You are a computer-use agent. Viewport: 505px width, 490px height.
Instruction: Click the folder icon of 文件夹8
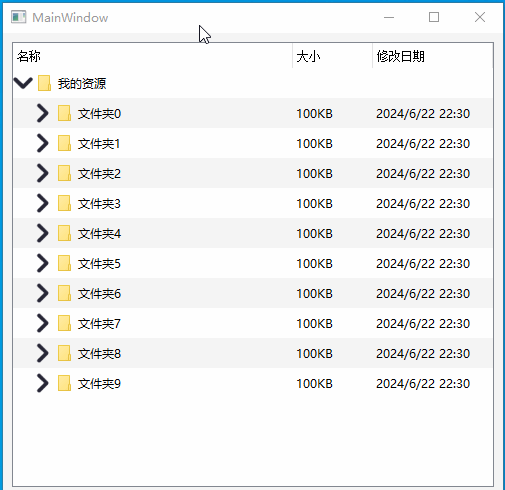tap(64, 353)
